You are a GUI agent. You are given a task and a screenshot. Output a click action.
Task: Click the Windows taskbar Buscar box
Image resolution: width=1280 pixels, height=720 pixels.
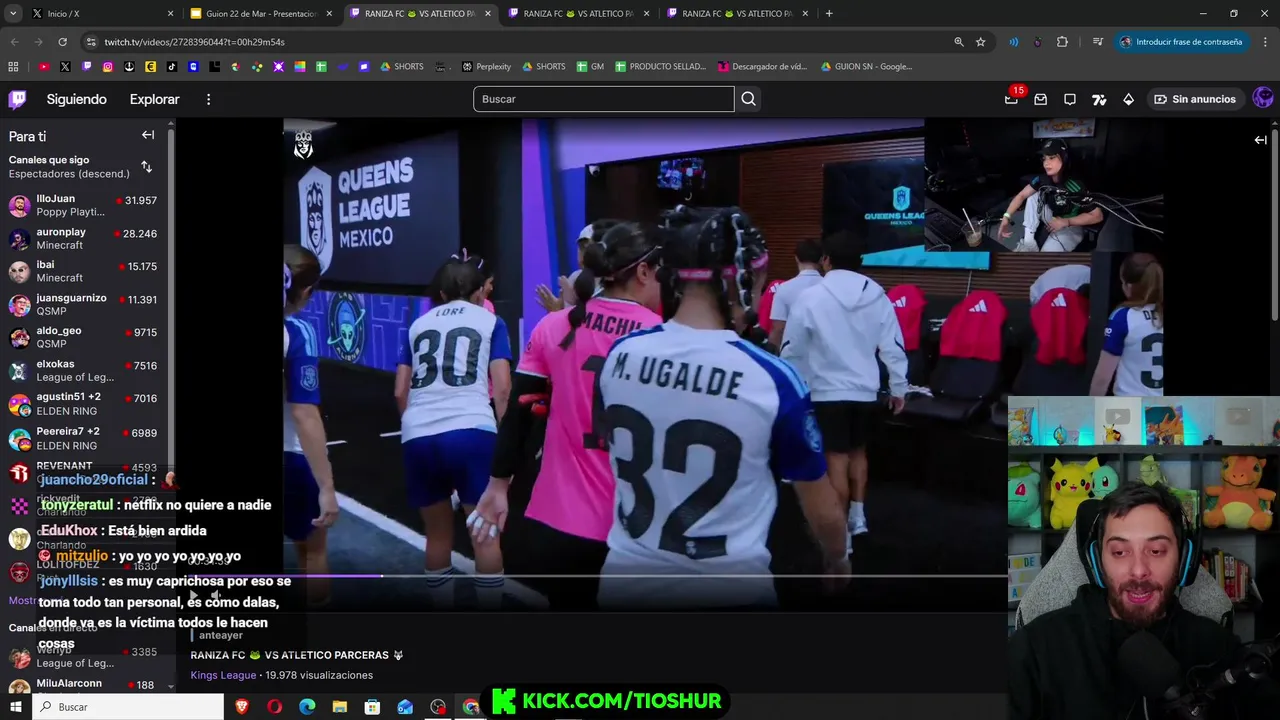(x=128, y=707)
